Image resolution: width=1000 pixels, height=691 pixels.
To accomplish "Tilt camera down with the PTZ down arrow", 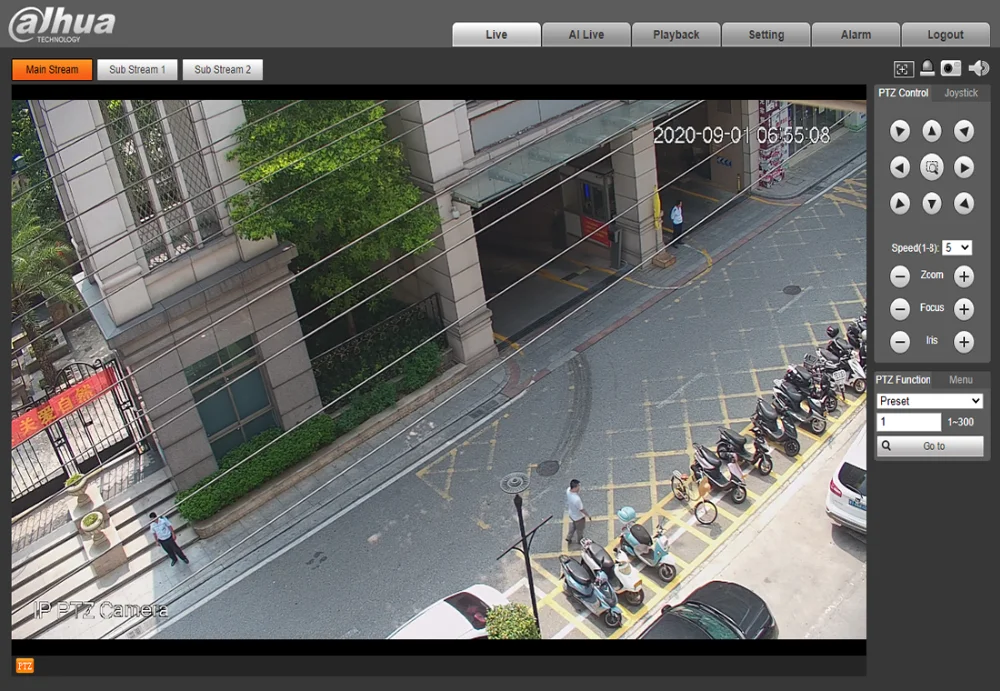I will (932, 204).
